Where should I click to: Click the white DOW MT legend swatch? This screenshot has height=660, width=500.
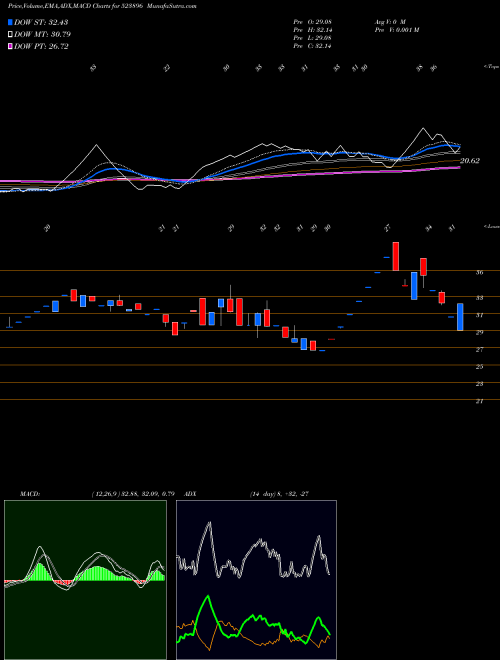tap(11, 35)
